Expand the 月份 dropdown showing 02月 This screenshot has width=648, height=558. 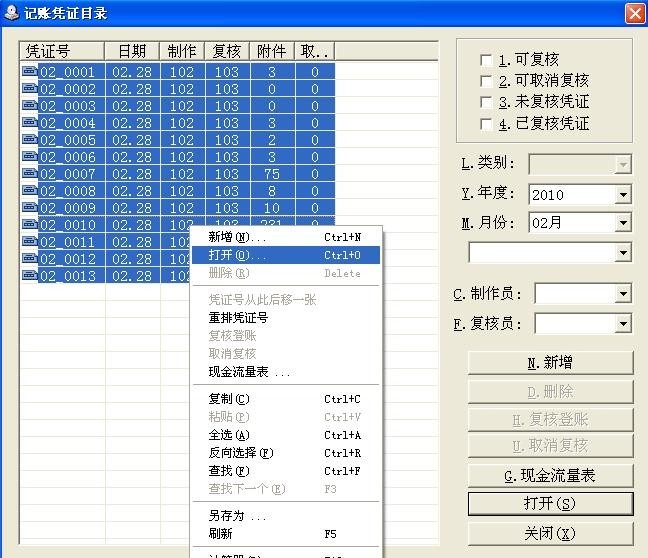pyautogui.click(x=623, y=223)
